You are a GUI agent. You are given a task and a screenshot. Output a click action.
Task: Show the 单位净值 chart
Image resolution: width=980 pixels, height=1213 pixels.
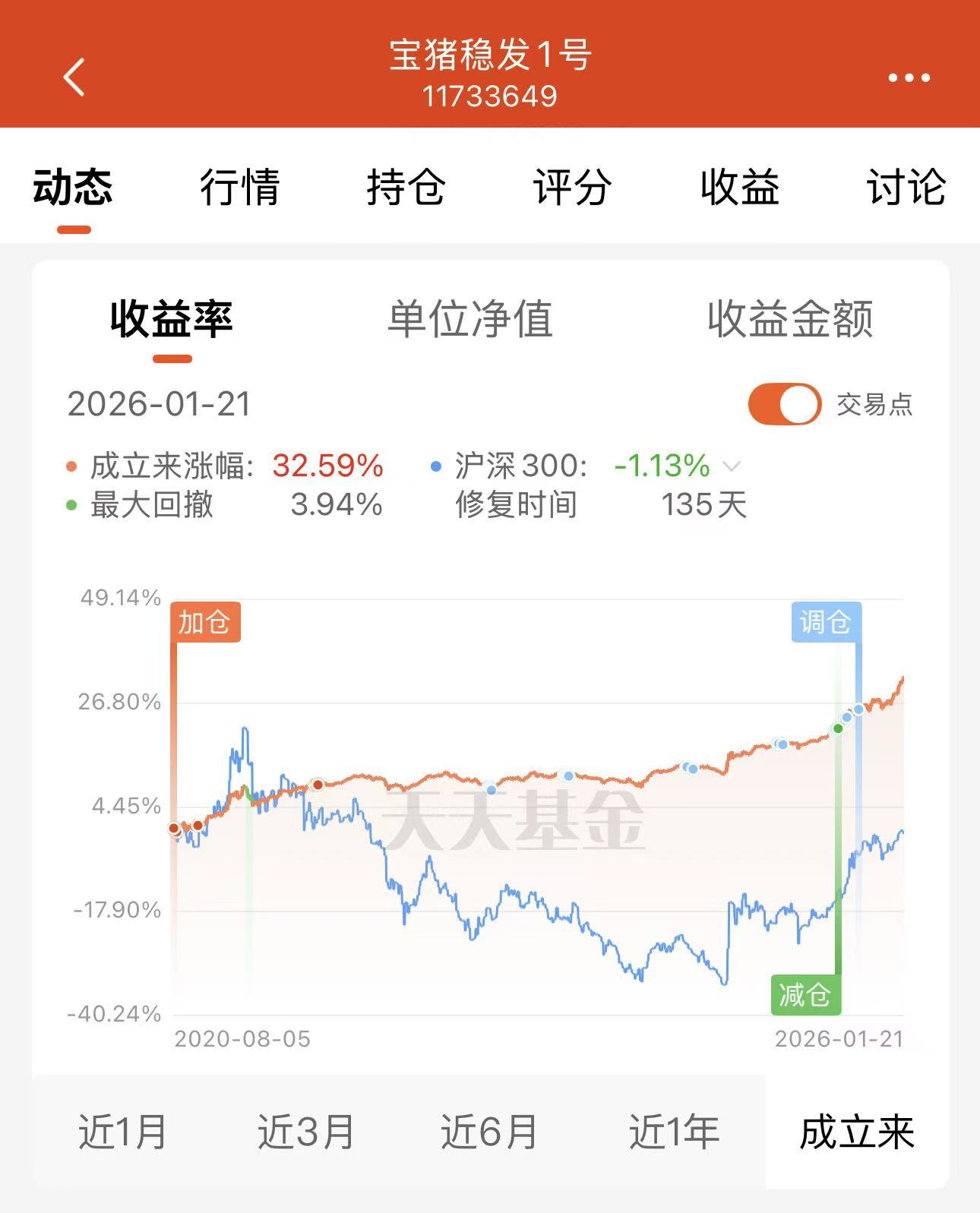pyautogui.click(x=470, y=318)
